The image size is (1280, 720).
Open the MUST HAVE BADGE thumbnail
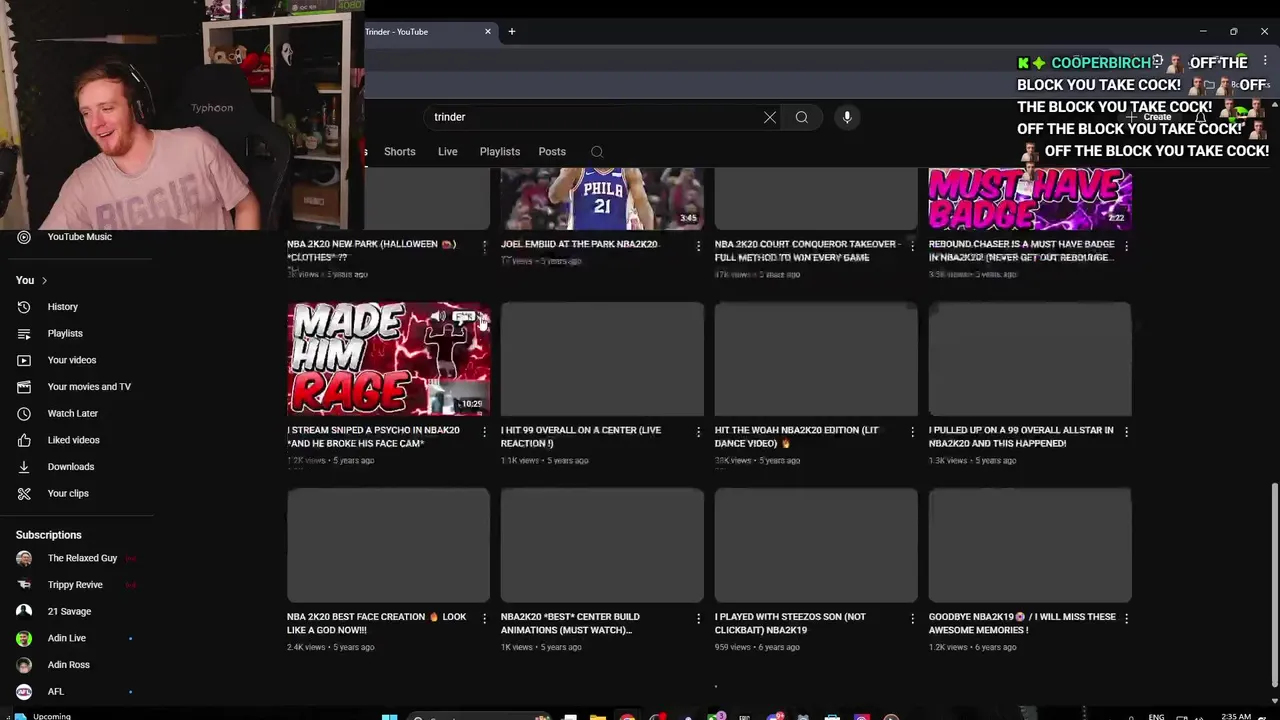click(1030, 199)
